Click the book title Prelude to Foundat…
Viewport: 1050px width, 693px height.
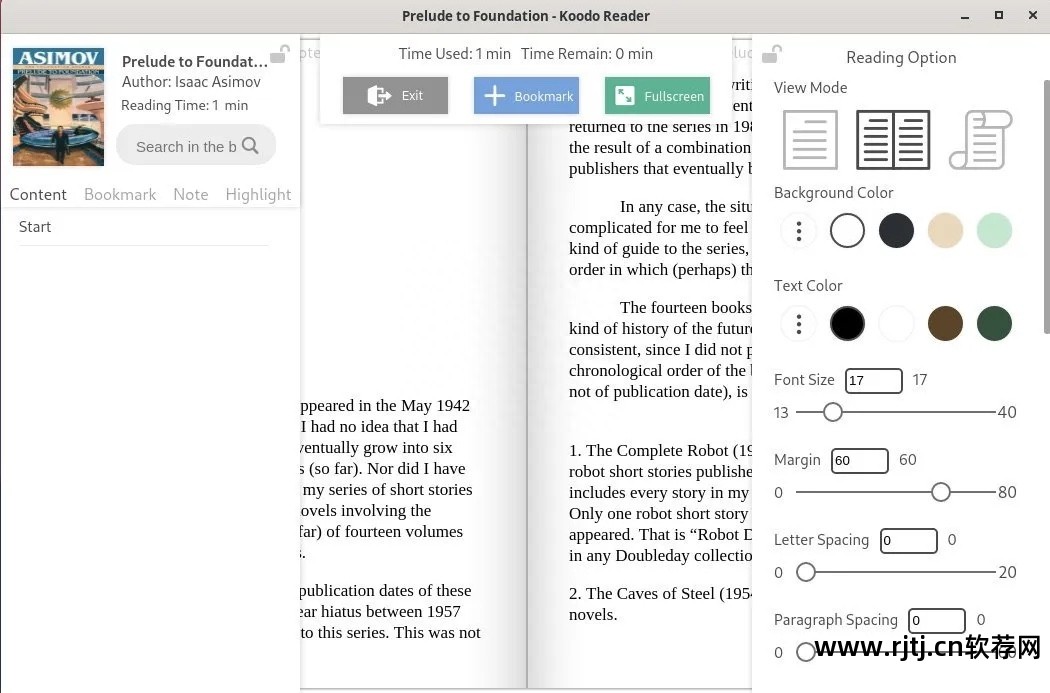(x=195, y=62)
